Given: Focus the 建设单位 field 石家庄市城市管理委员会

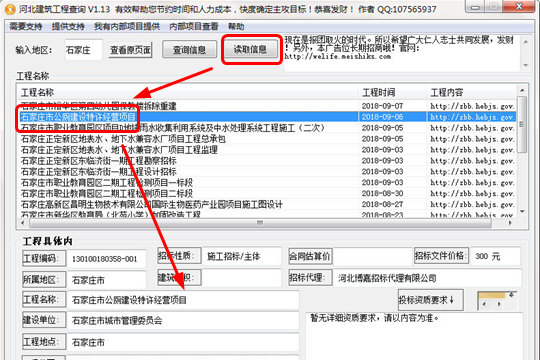Looking at the screenshot, I should click(x=183, y=321).
